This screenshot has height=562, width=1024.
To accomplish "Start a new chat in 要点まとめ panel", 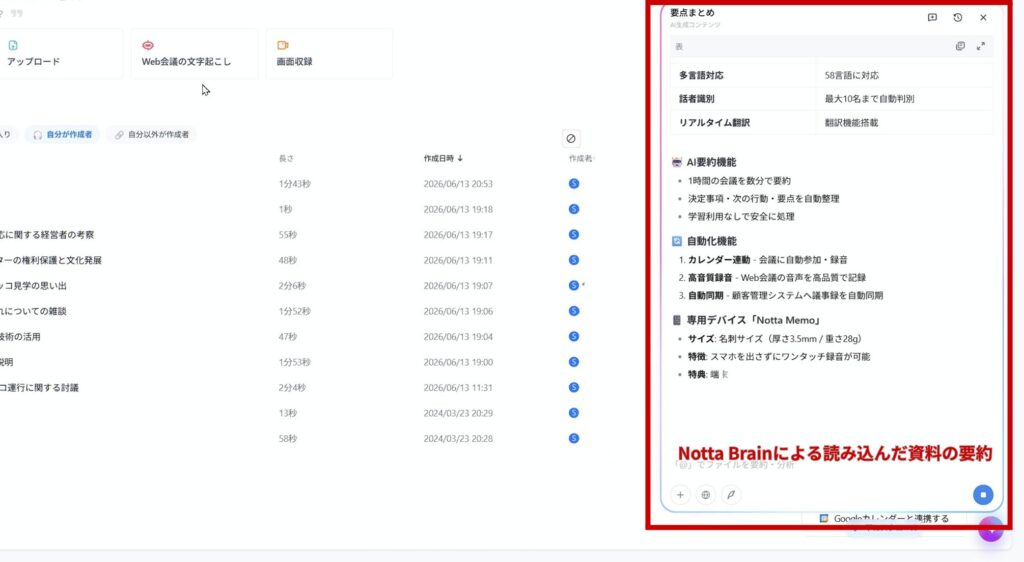I will (932, 18).
